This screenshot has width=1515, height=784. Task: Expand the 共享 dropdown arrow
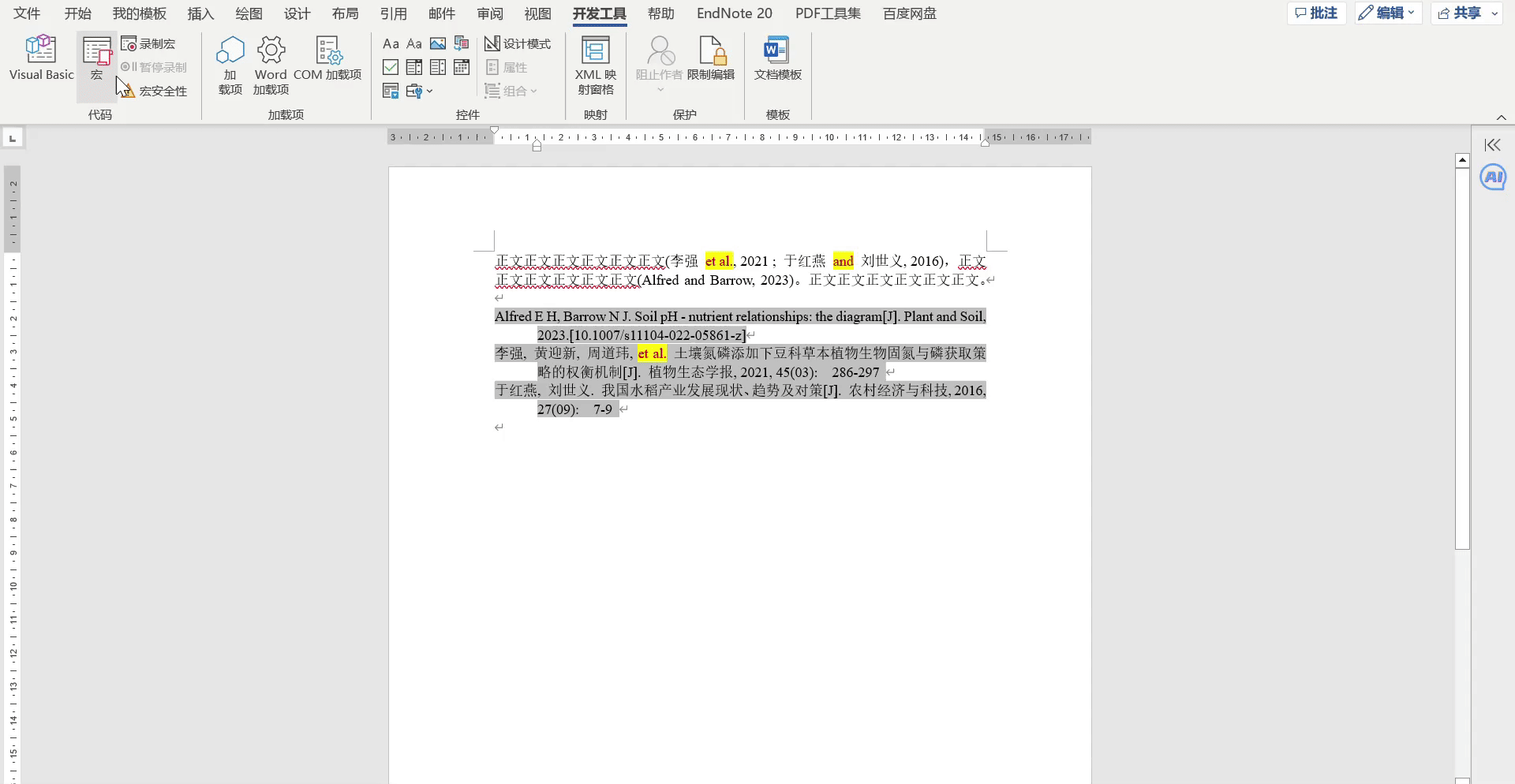click(1494, 13)
